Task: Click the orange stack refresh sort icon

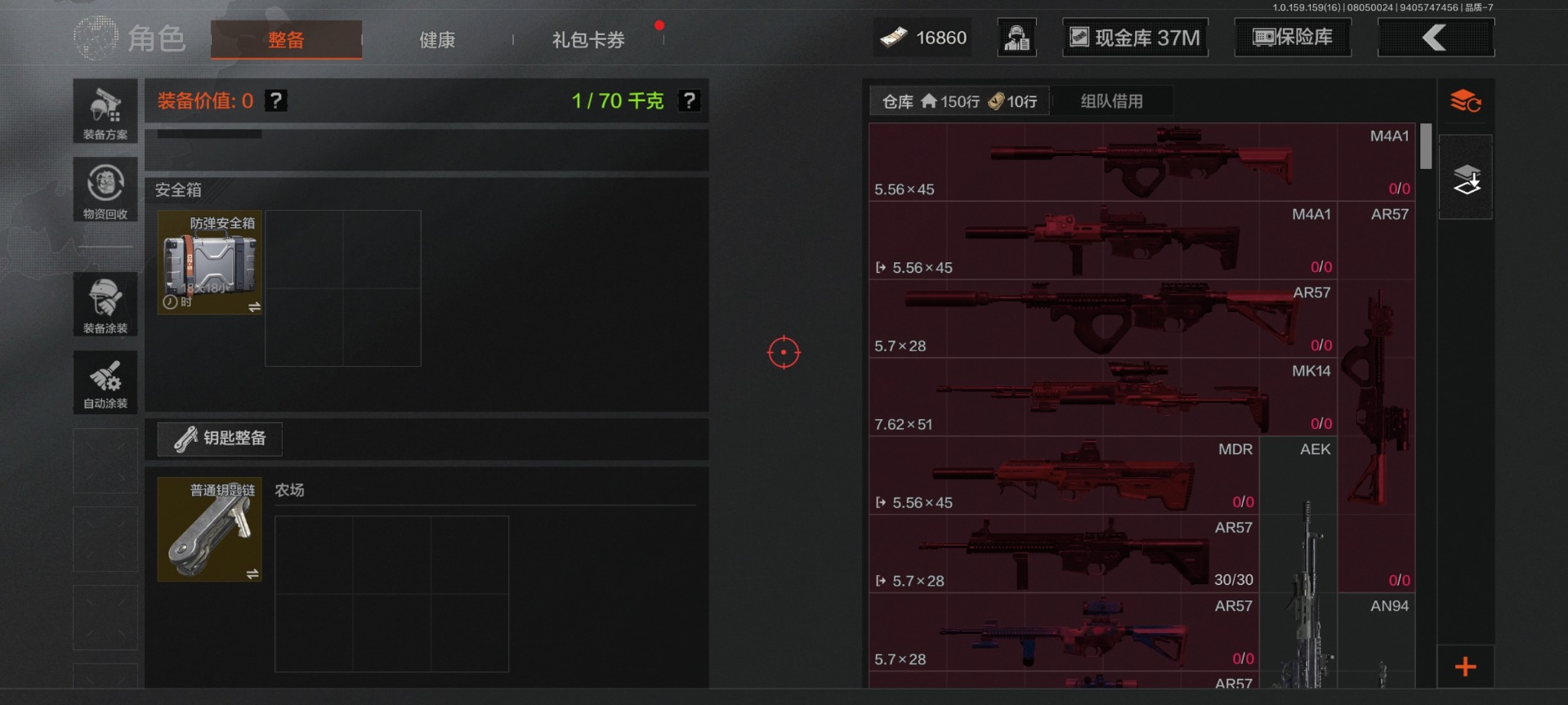Action: coord(1466,102)
